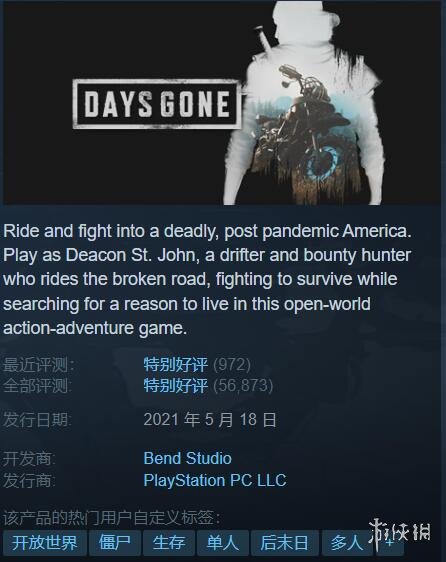Select the 开放世界 tag
The image size is (446, 562).
45,543
